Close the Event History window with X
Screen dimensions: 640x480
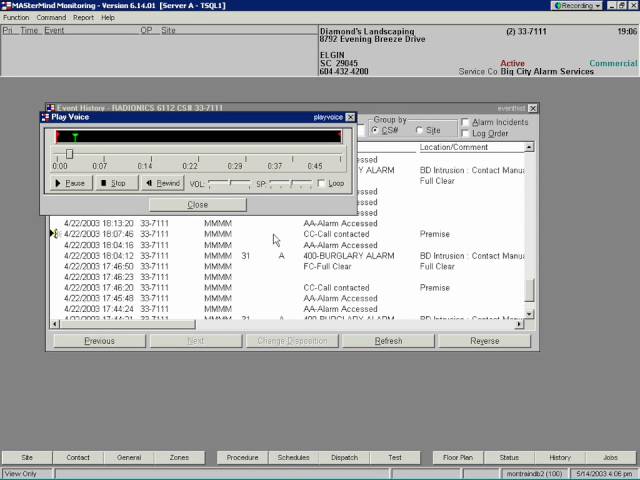click(533, 108)
